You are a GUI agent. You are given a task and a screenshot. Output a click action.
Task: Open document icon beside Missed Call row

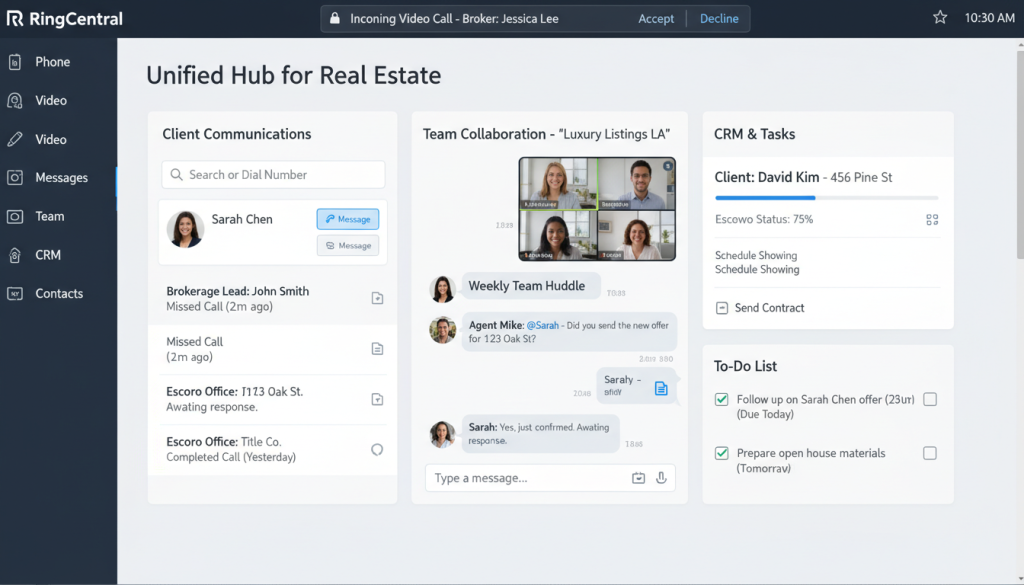pos(377,349)
